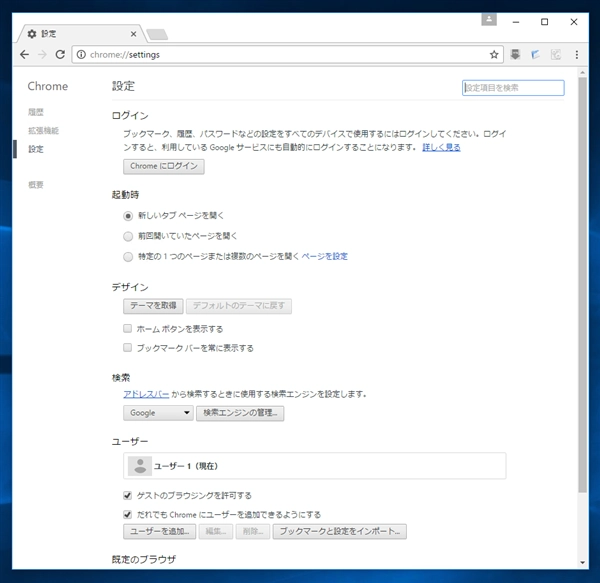Select 設定 in the sidebar

(36, 149)
